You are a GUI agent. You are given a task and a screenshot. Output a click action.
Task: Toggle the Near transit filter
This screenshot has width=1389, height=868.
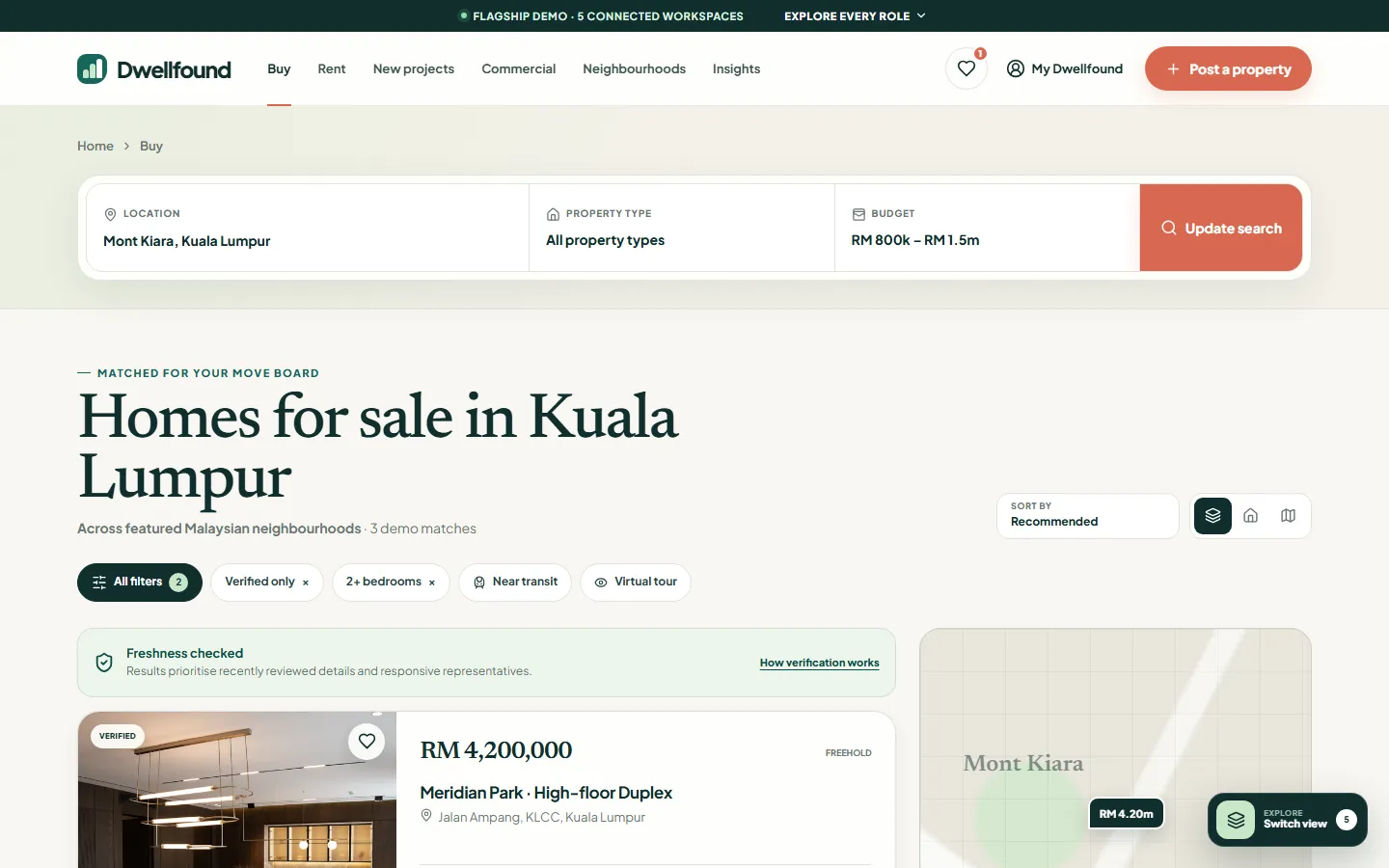[515, 582]
